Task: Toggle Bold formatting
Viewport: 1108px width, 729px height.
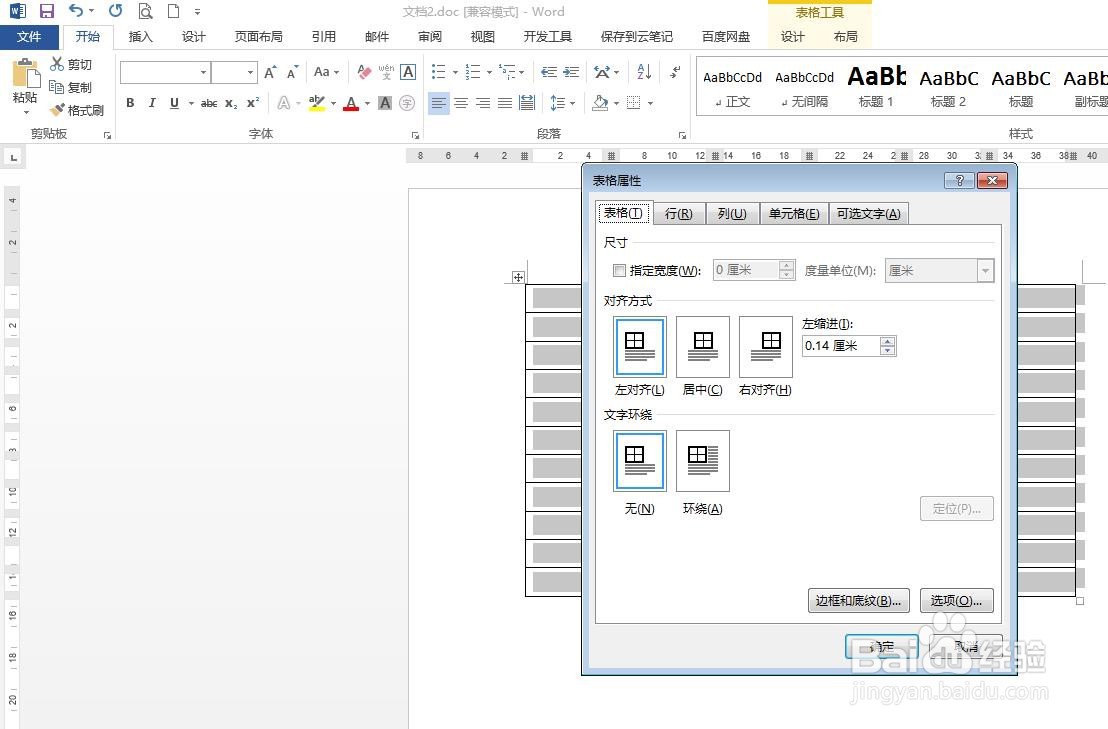Action: click(x=130, y=103)
